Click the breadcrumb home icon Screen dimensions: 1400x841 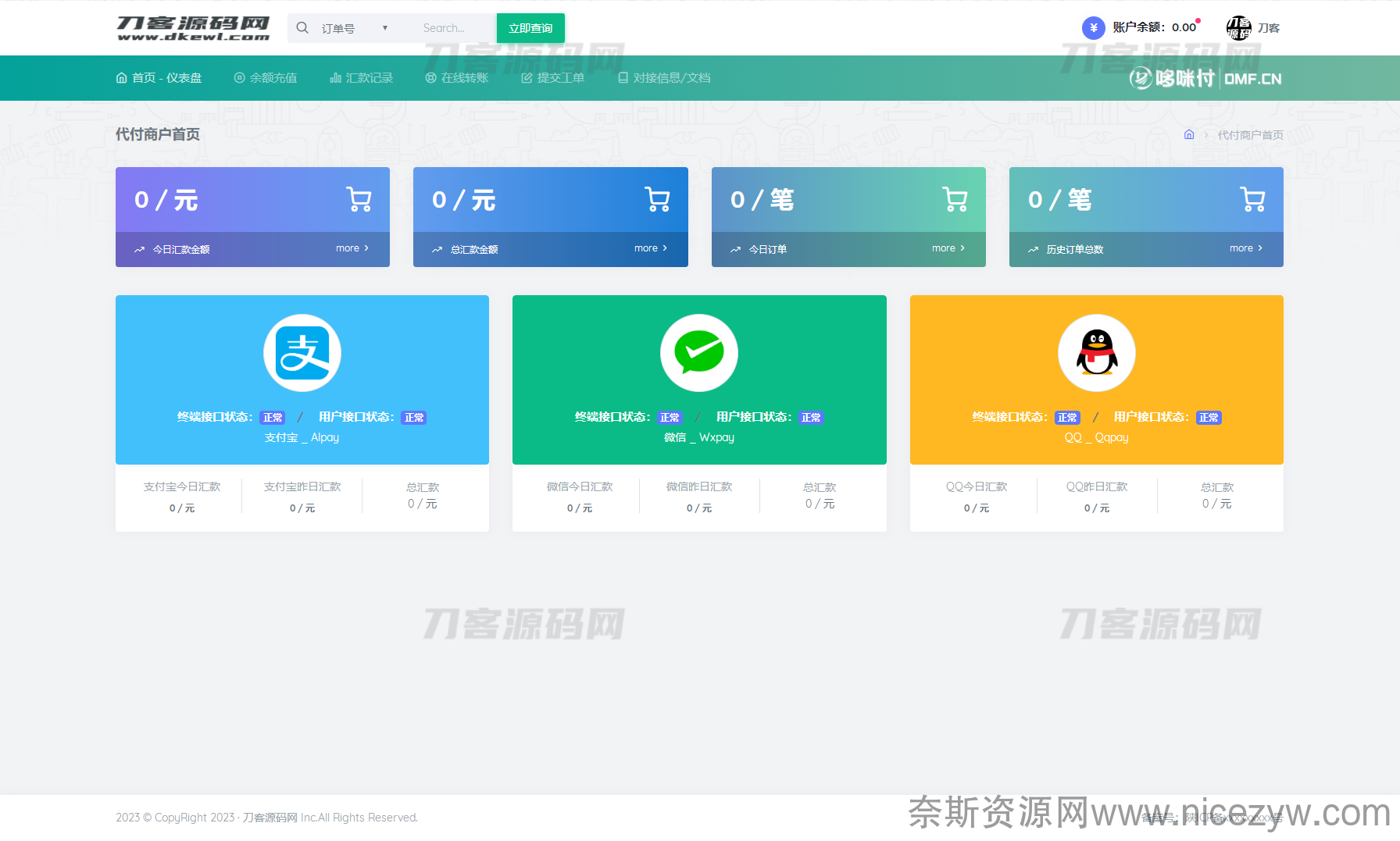click(x=1189, y=134)
